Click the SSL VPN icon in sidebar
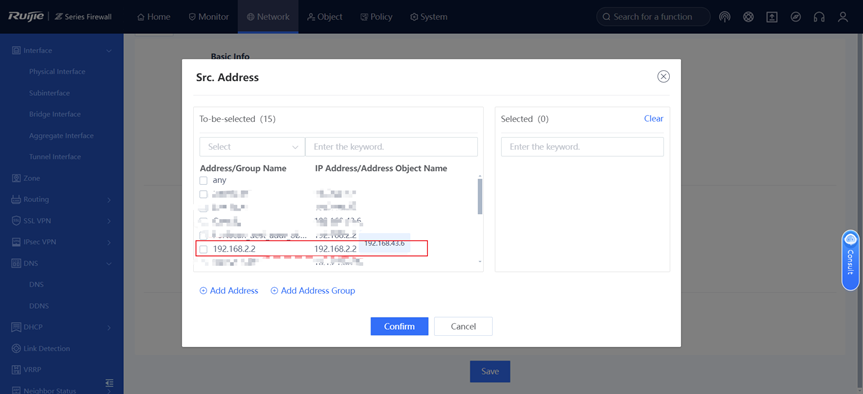 pos(16,221)
